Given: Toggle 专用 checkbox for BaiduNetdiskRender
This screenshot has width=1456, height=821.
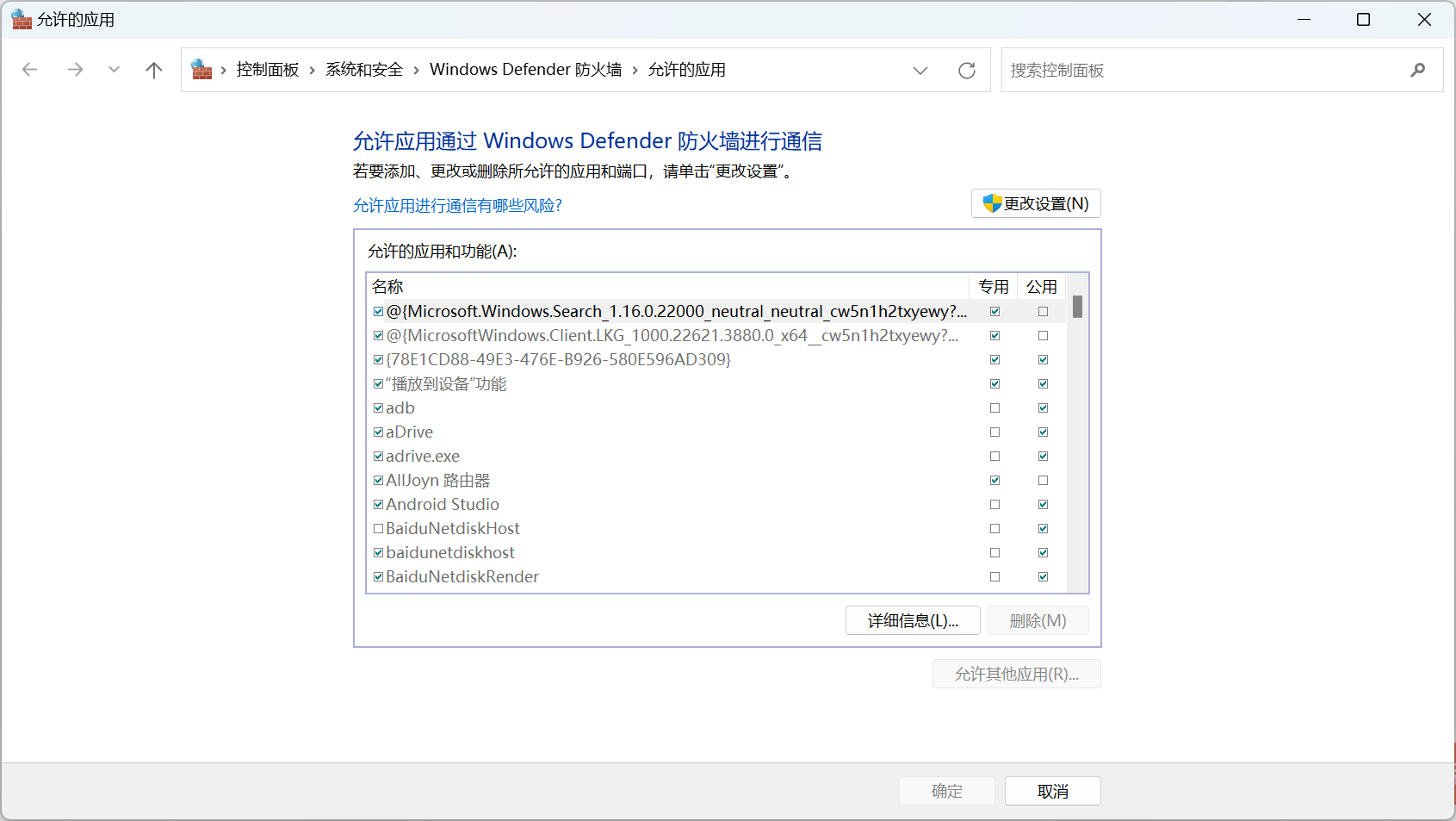Looking at the screenshot, I should pos(994,577).
